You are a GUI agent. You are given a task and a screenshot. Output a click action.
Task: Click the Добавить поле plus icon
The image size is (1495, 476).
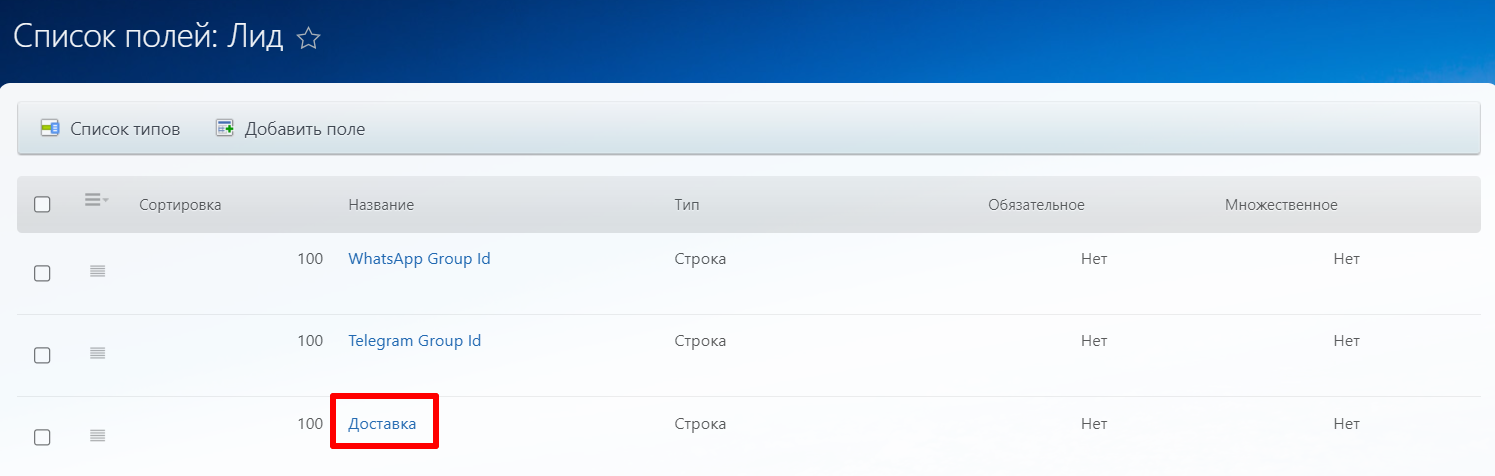(225, 128)
